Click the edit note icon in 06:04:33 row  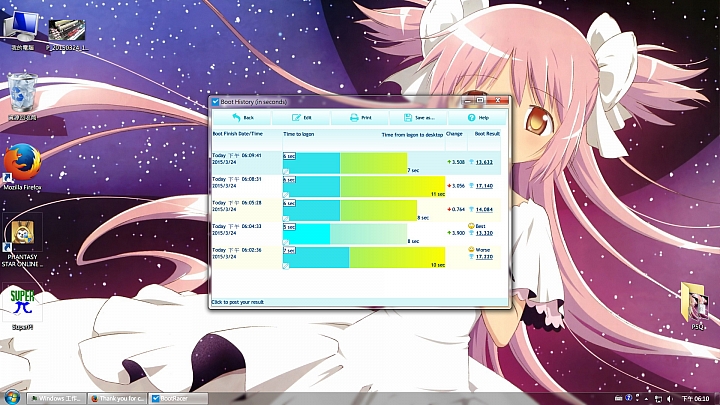(286, 242)
